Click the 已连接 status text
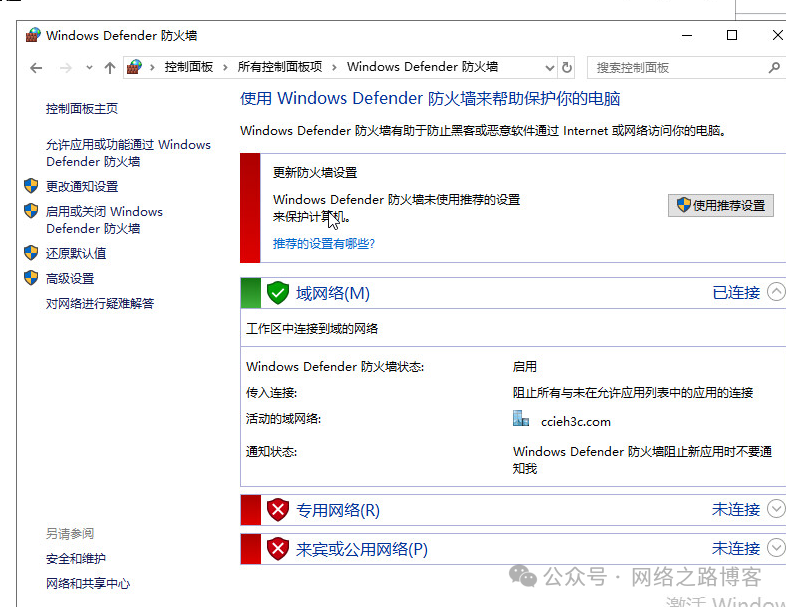This screenshot has width=786, height=607. 736,293
